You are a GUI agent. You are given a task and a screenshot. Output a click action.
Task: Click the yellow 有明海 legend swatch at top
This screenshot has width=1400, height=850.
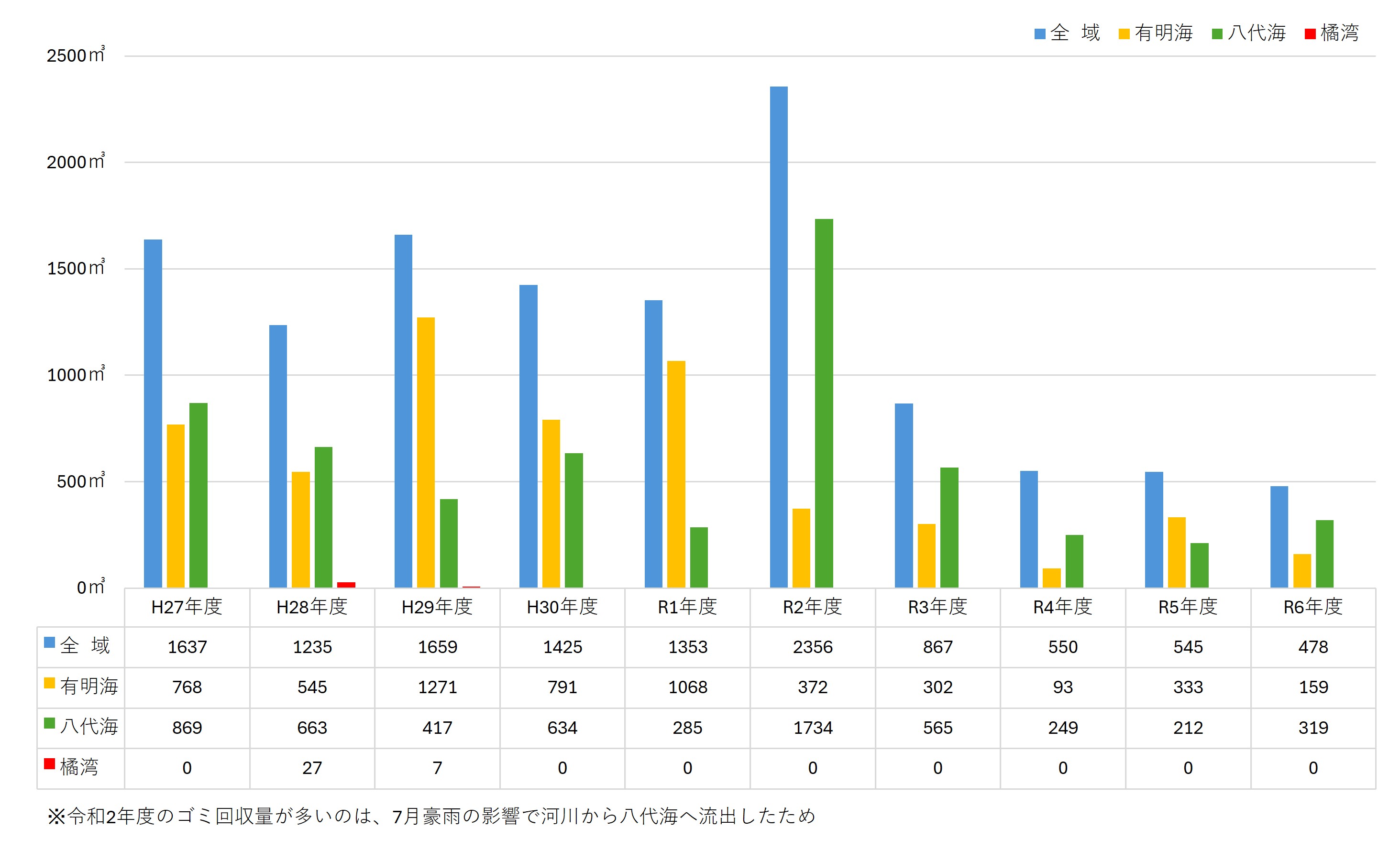coord(1124,34)
